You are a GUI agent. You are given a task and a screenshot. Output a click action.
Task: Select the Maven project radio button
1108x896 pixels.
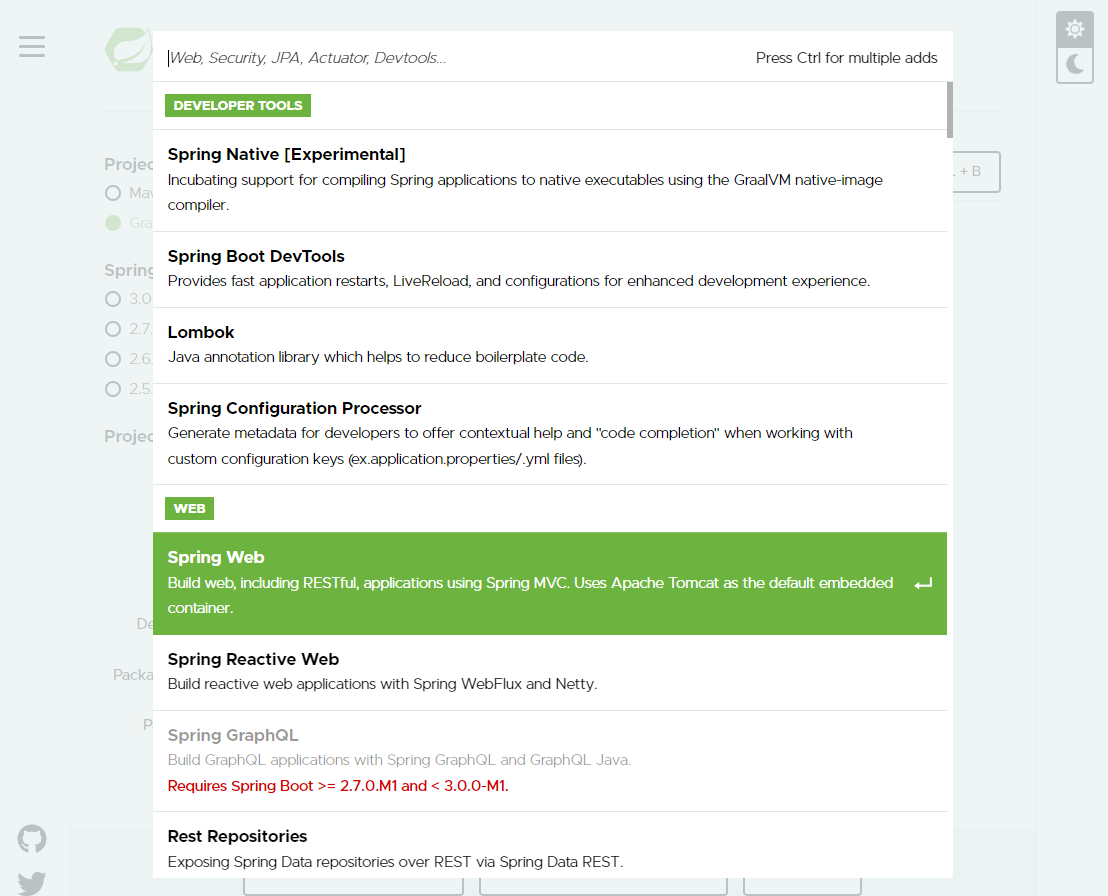113,193
